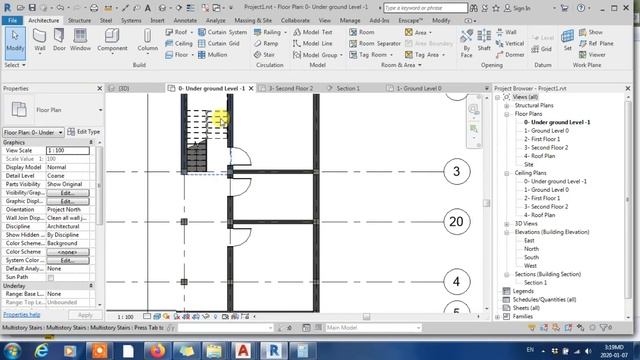Select the By Face opening tool
640x360 pixels.
click(467, 43)
